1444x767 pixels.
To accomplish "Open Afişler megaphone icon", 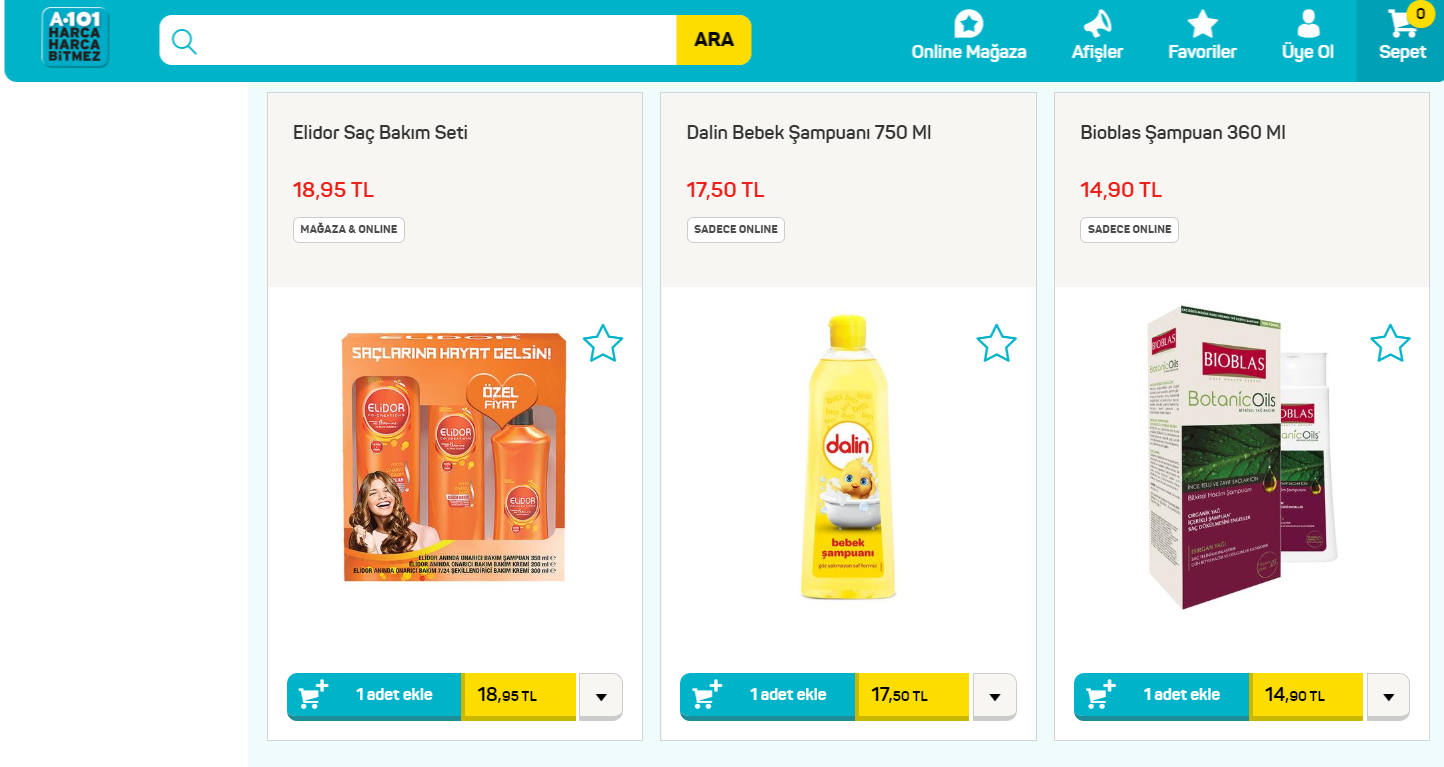I will click(1097, 23).
